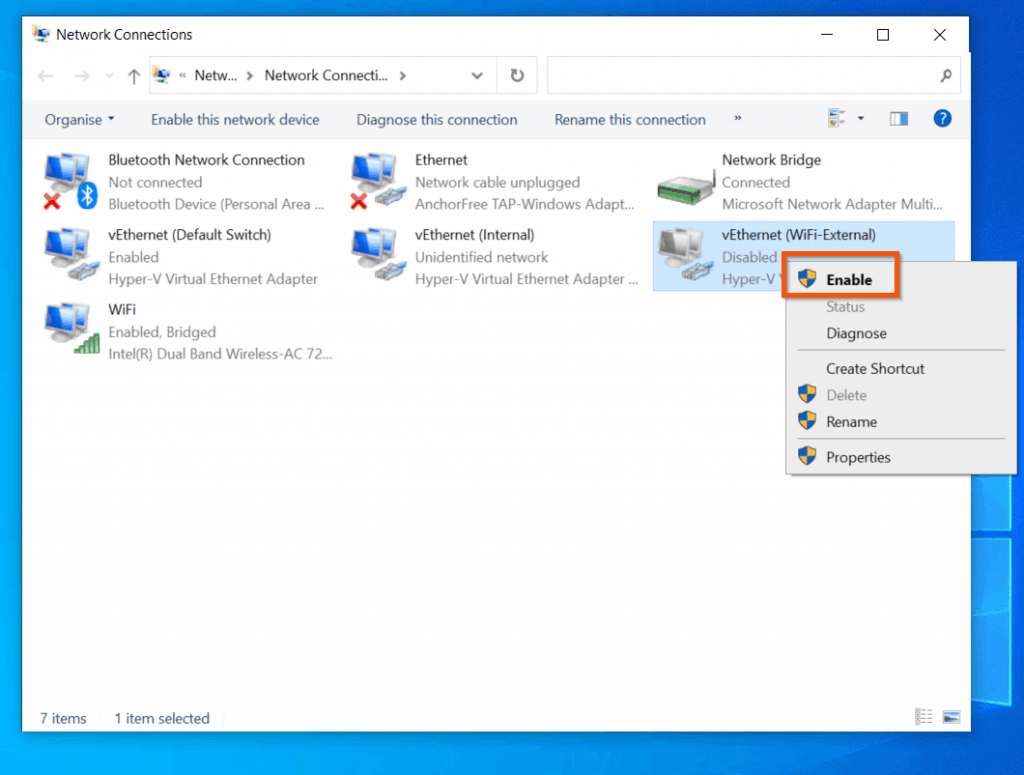The height and width of the screenshot is (775, 1024).
Task: Open Help via the question mark icon
Action: (x=942, y=118)
